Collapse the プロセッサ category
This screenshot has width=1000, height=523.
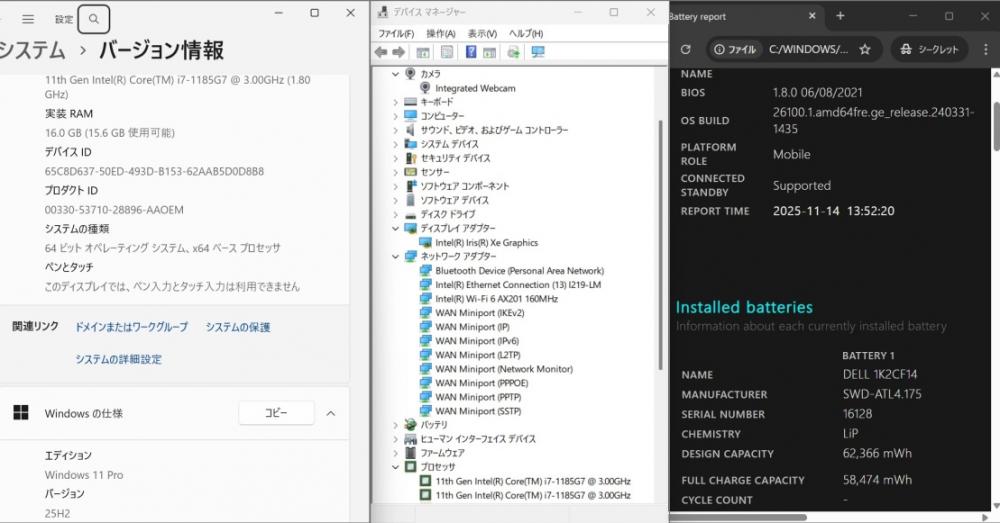click(x=395, y=467)
